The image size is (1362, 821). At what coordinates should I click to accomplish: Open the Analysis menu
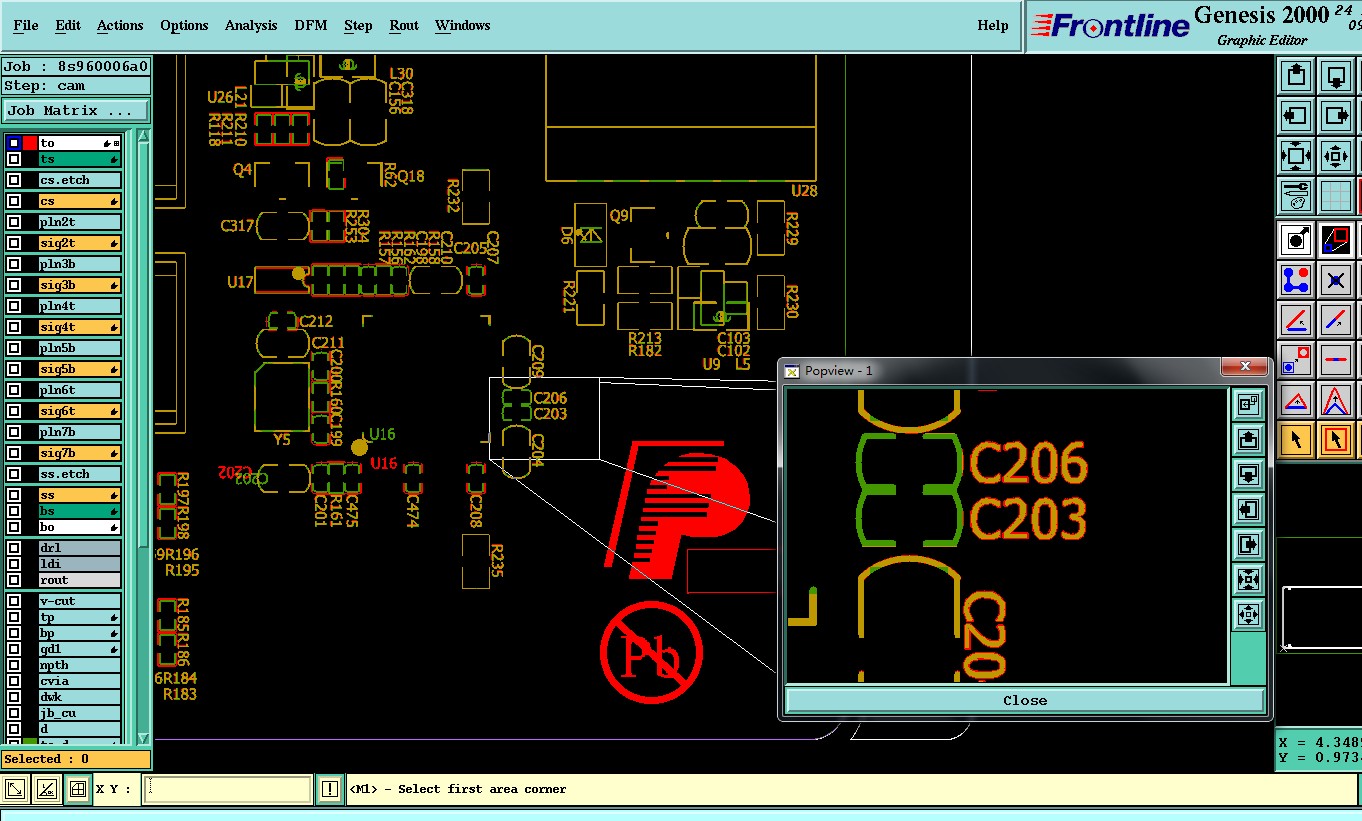[251, 26]
